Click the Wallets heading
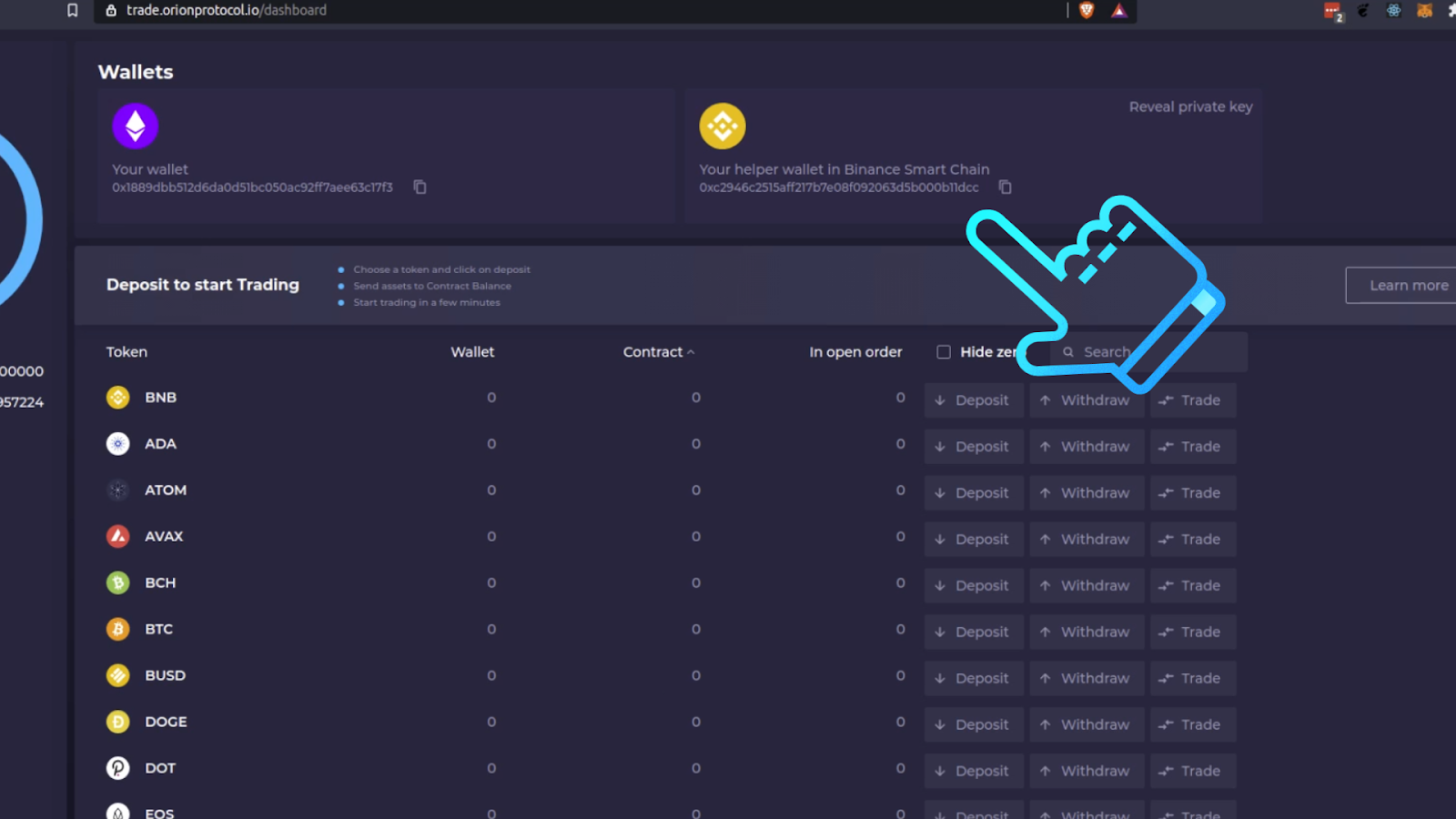This screenshot has width=1456, height=819. click(136, 72)
